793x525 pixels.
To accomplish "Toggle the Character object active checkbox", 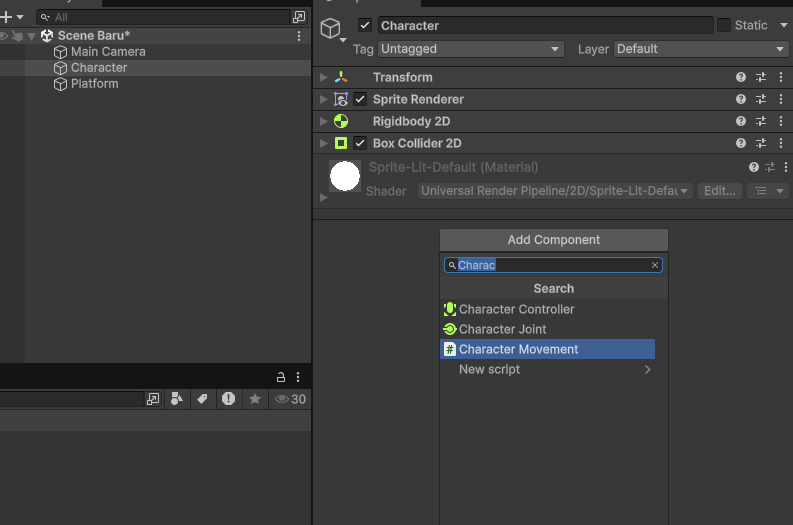I will click(365, 25).
